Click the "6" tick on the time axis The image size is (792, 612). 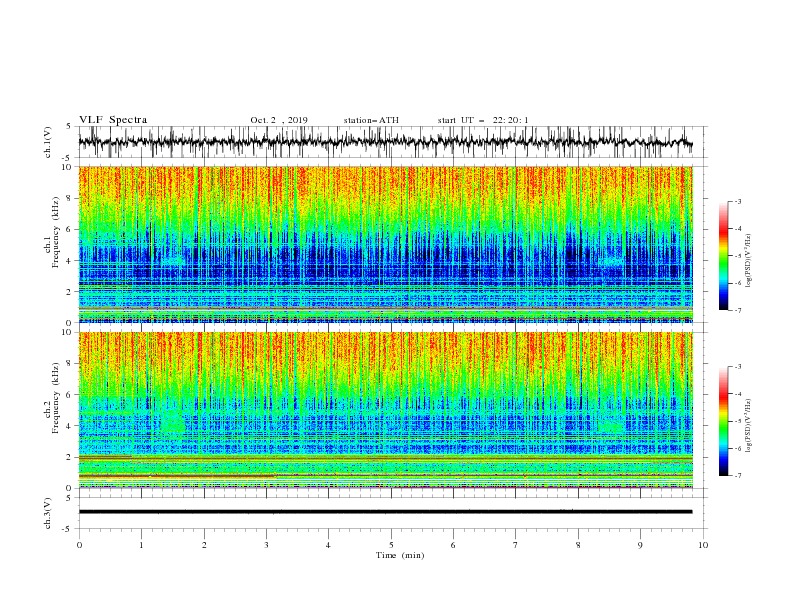[x=453, y=545]
